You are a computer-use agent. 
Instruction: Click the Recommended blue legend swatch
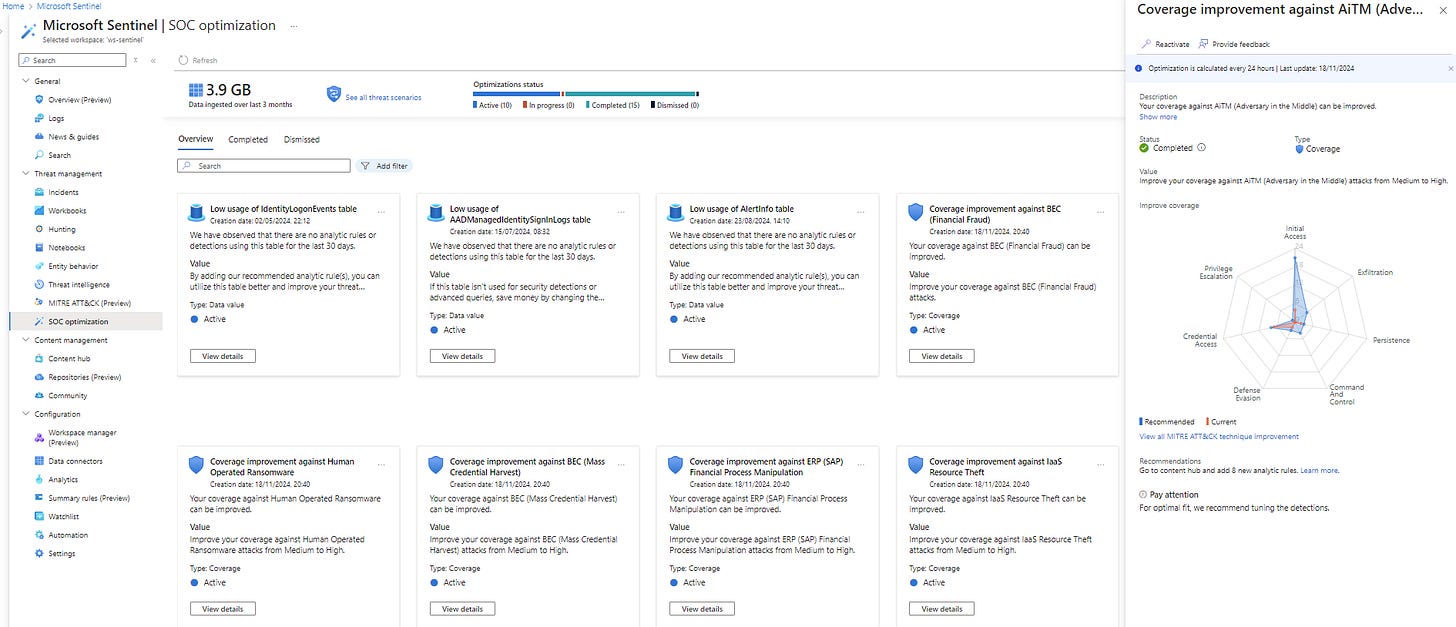click(x=1140, y=422)
